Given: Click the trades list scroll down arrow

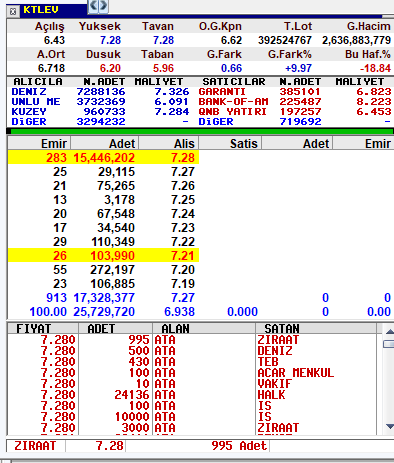Looking at the screenshot, I should [x=389, y=426].
